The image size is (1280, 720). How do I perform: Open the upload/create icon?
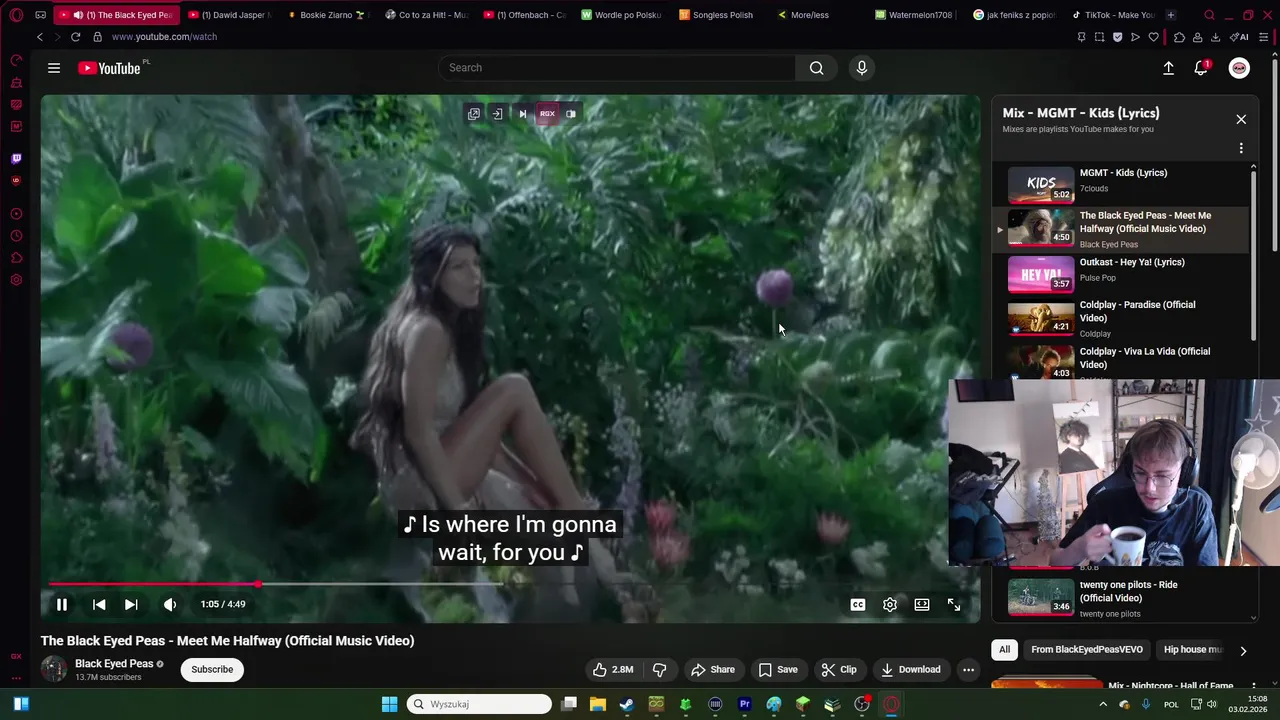point(1168,67)
